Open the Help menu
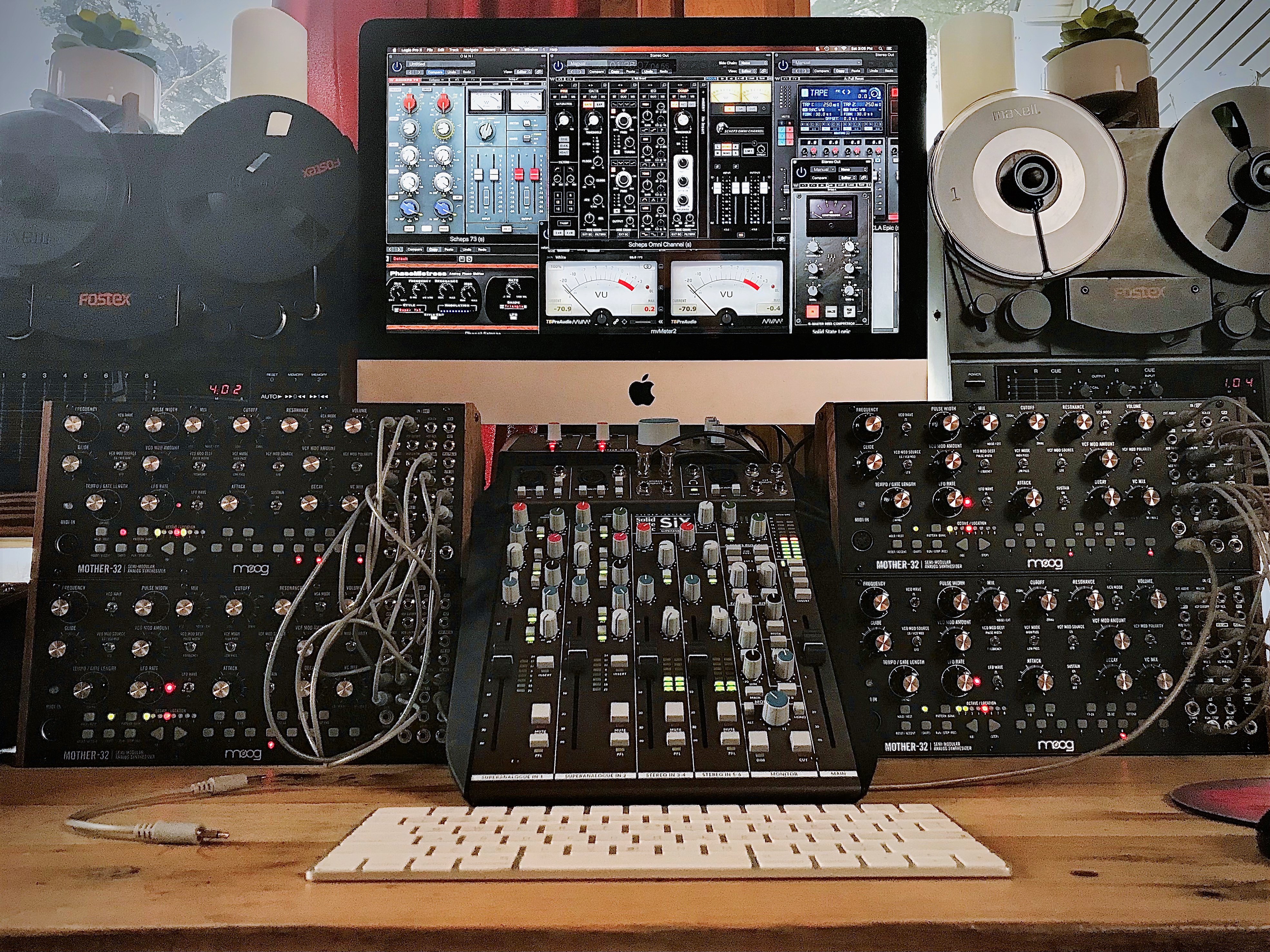The width and height of the screenshot is (1270, 952). (553, 50)
